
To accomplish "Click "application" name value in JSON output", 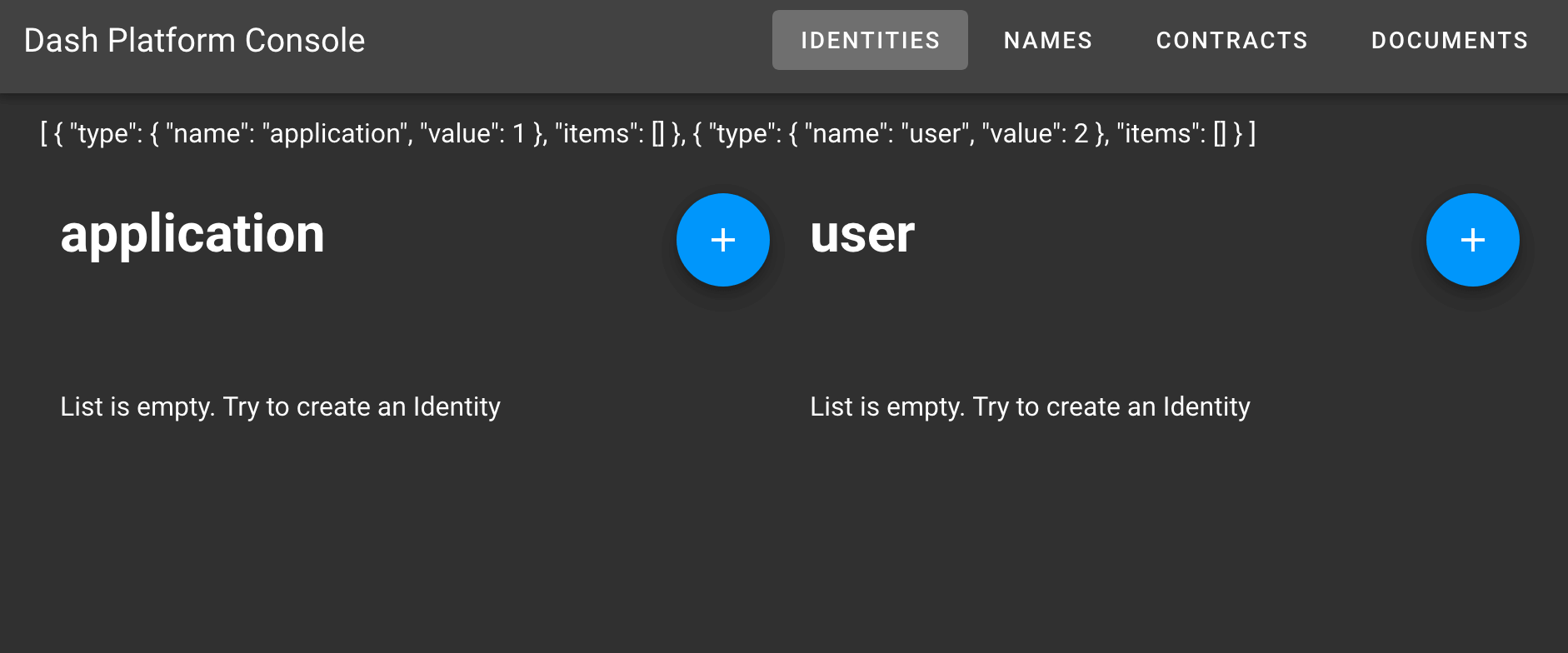I will pyautogui.click(x=335, y=133).
